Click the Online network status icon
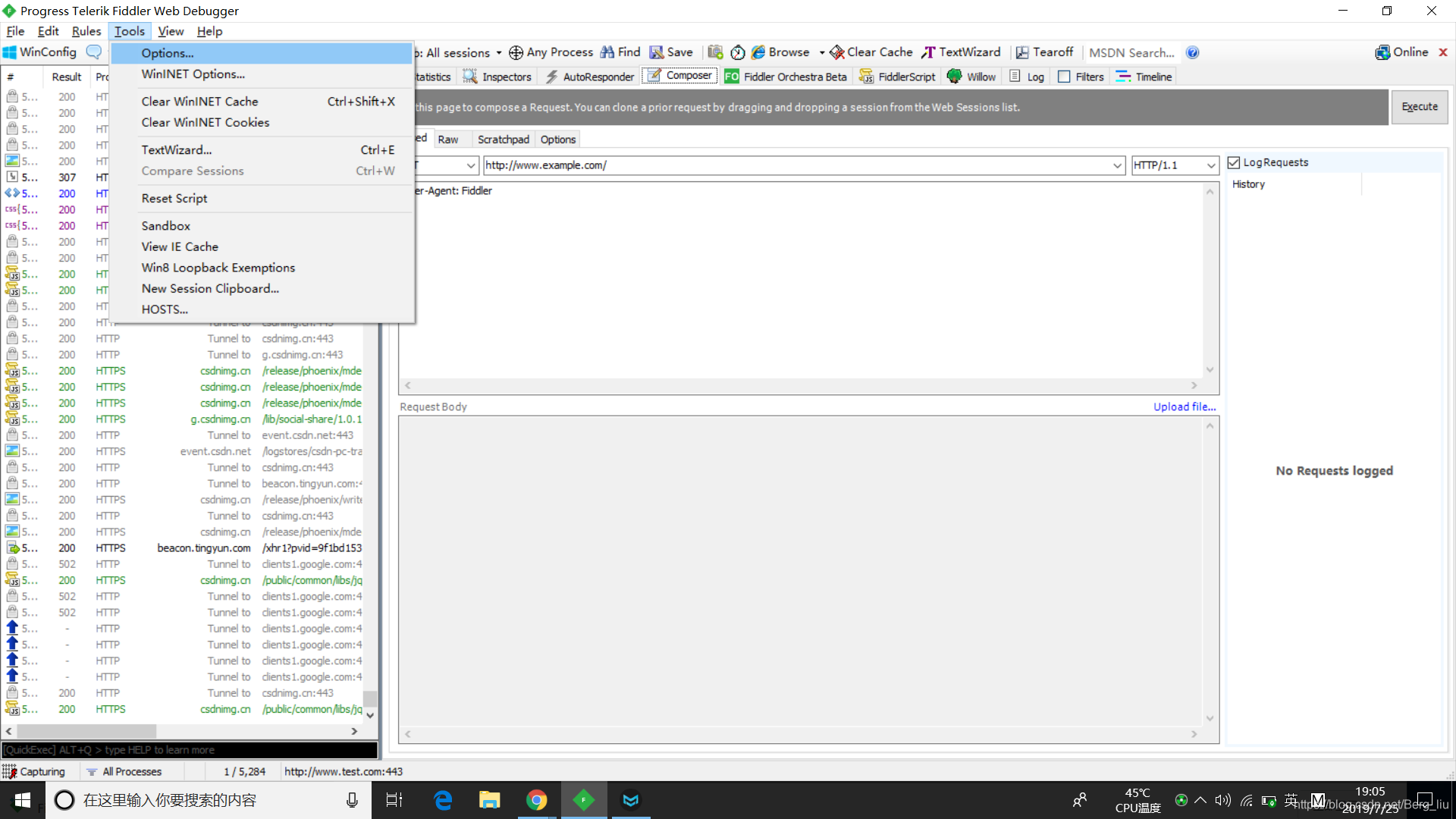 (x=1383, y=52)
